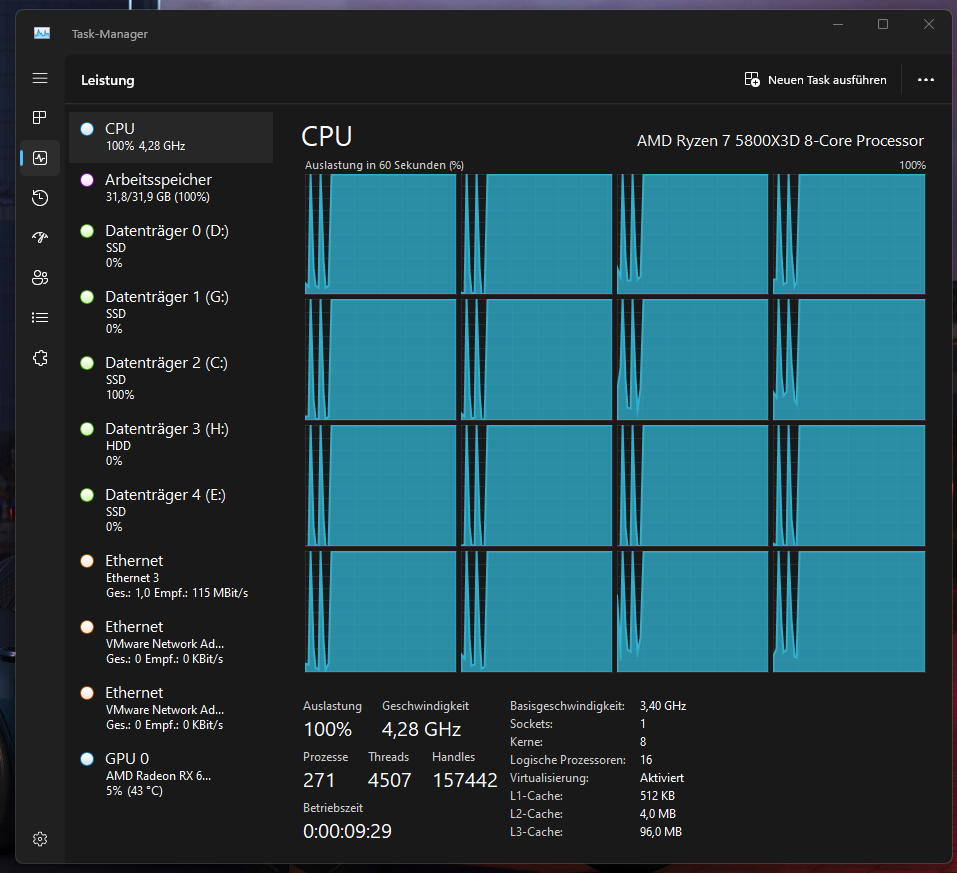Viewport: 957px width, 873px height.
Task: Click the 'Auslastung in 60 Sekunden (%)' label
Action: (384, 165)
